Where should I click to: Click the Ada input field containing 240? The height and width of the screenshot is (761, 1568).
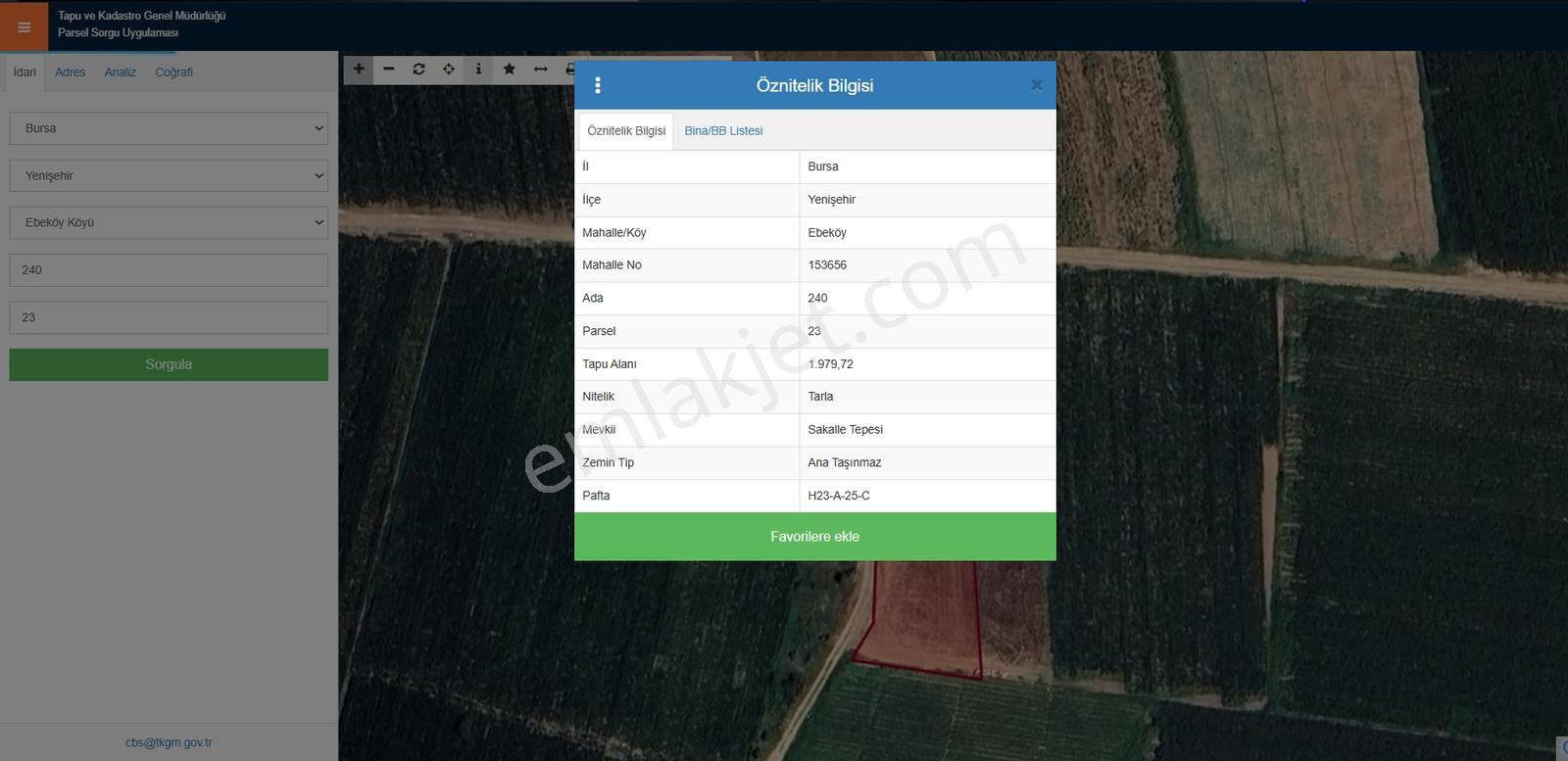(169, 270)
